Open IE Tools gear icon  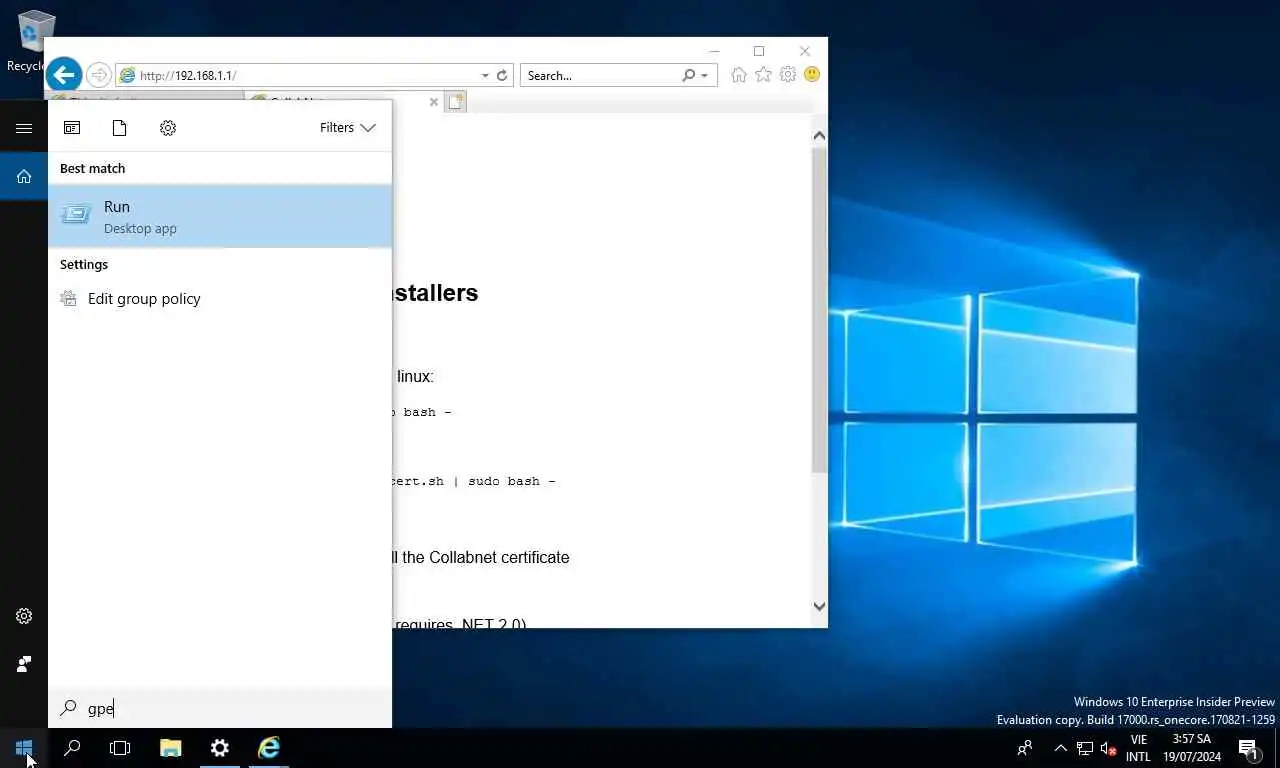[x=788, y=75]
